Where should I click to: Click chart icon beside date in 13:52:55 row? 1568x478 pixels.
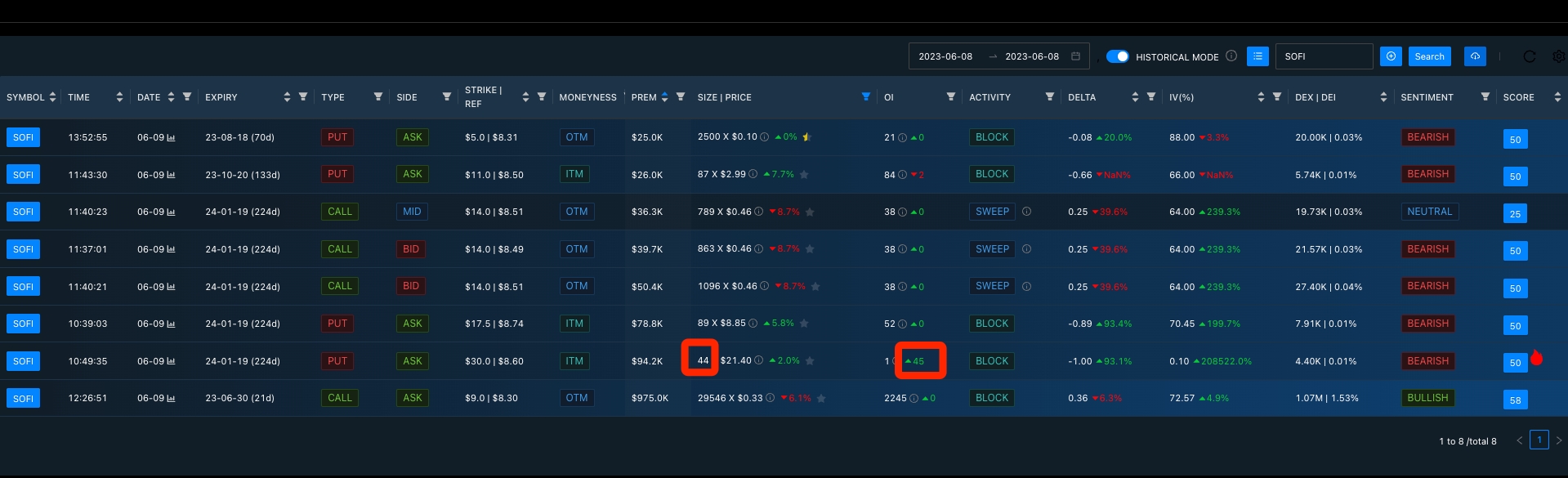[171, 138]
